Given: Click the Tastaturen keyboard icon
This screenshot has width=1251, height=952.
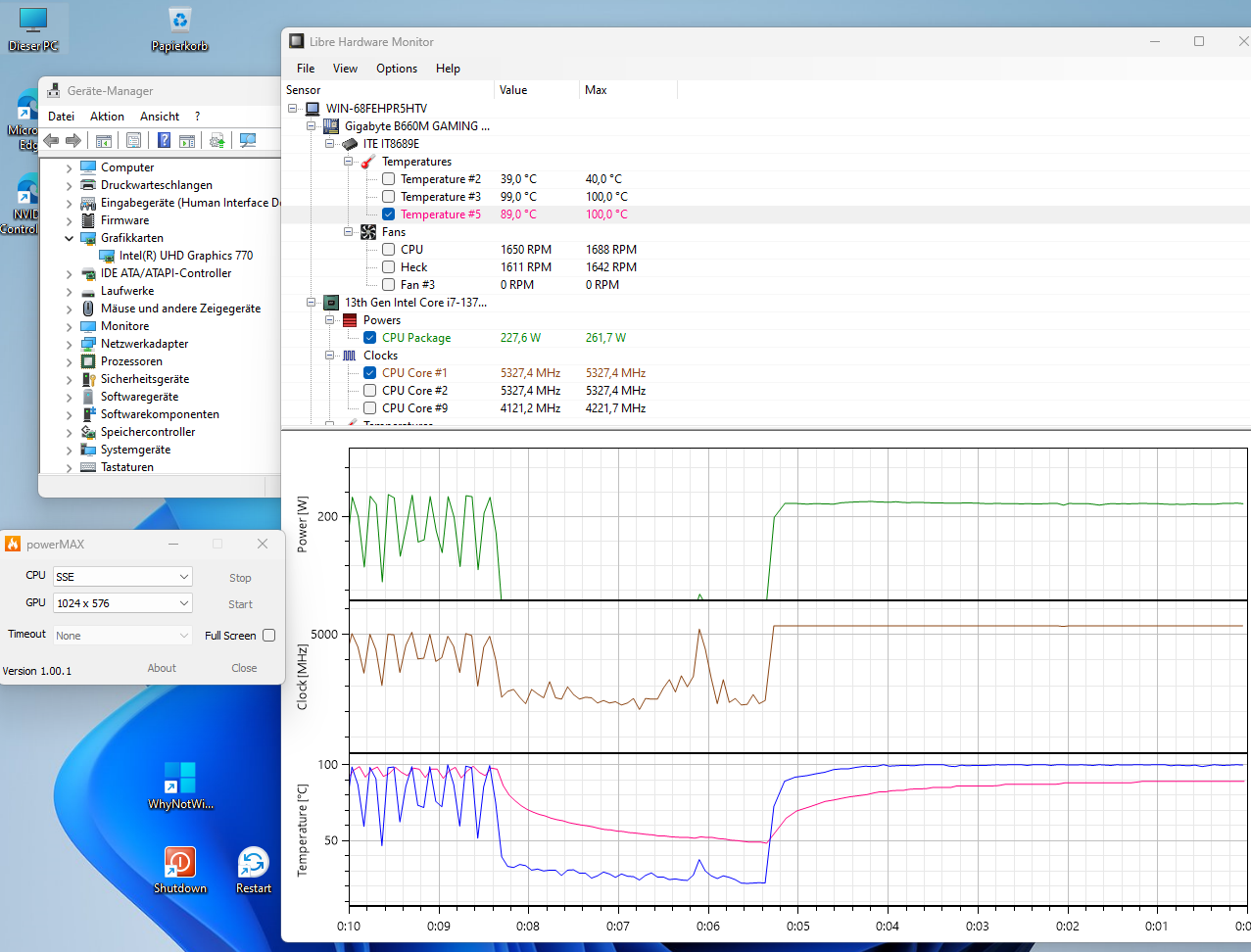Looking at the screenshot, I should click(88, 467).
